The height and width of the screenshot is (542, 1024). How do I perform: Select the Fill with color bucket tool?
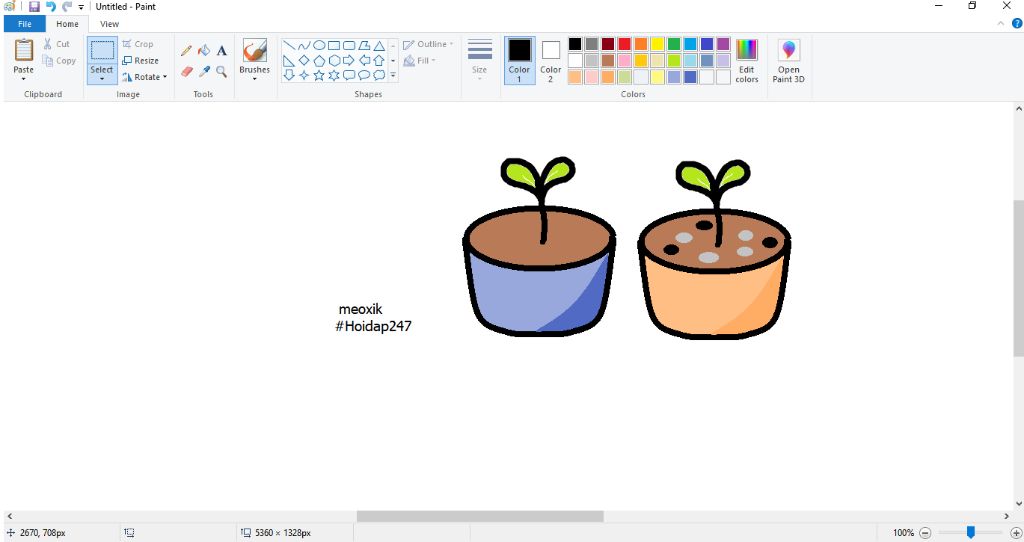204,50
